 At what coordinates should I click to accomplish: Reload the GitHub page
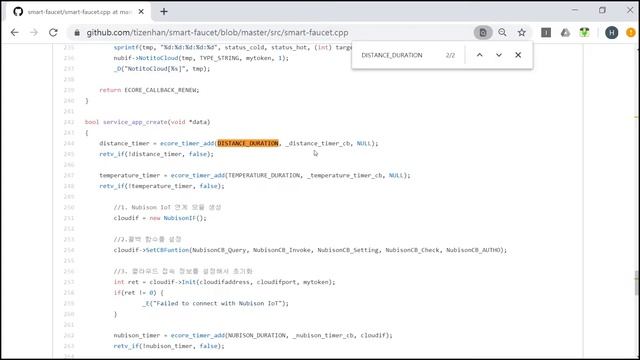[x=53, y=33]
